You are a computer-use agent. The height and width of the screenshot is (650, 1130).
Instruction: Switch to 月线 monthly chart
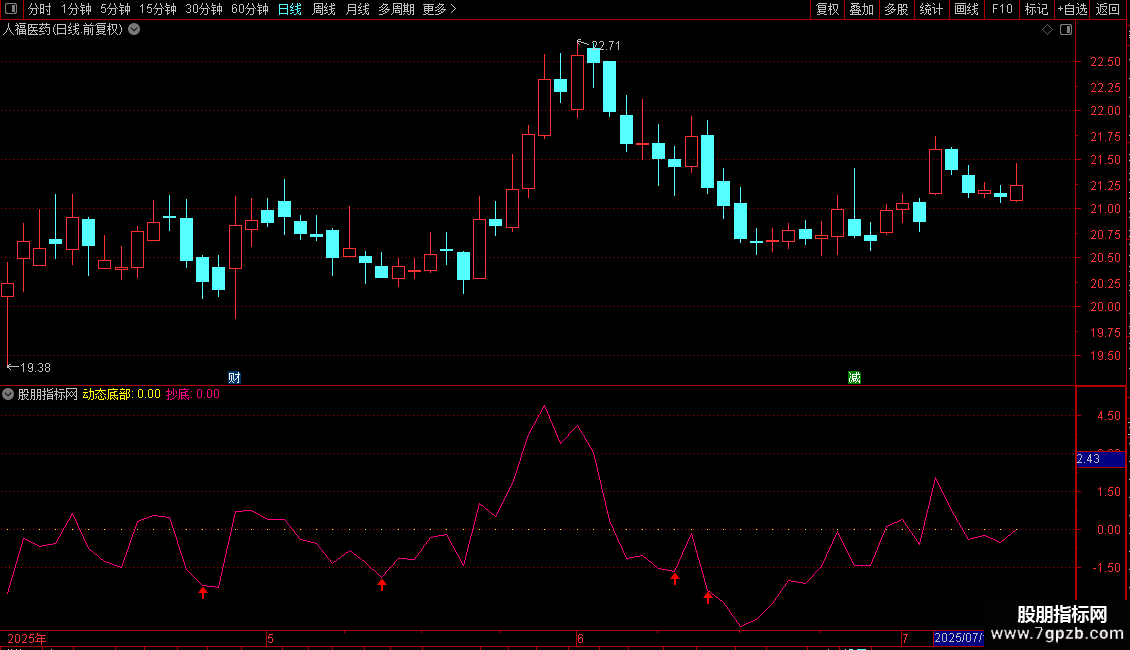357,9
